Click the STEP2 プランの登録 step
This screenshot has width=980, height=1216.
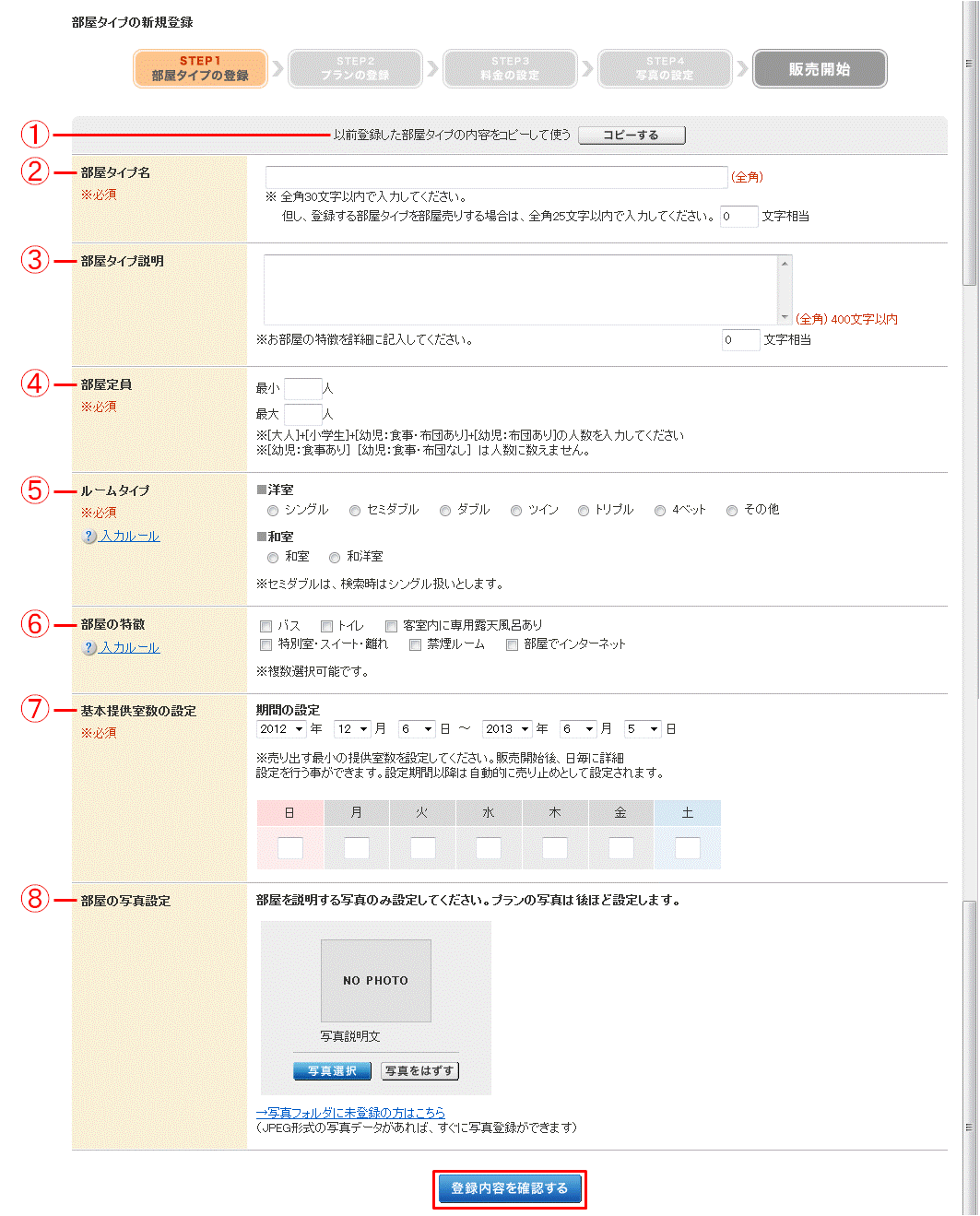click(x=355, y=68)
